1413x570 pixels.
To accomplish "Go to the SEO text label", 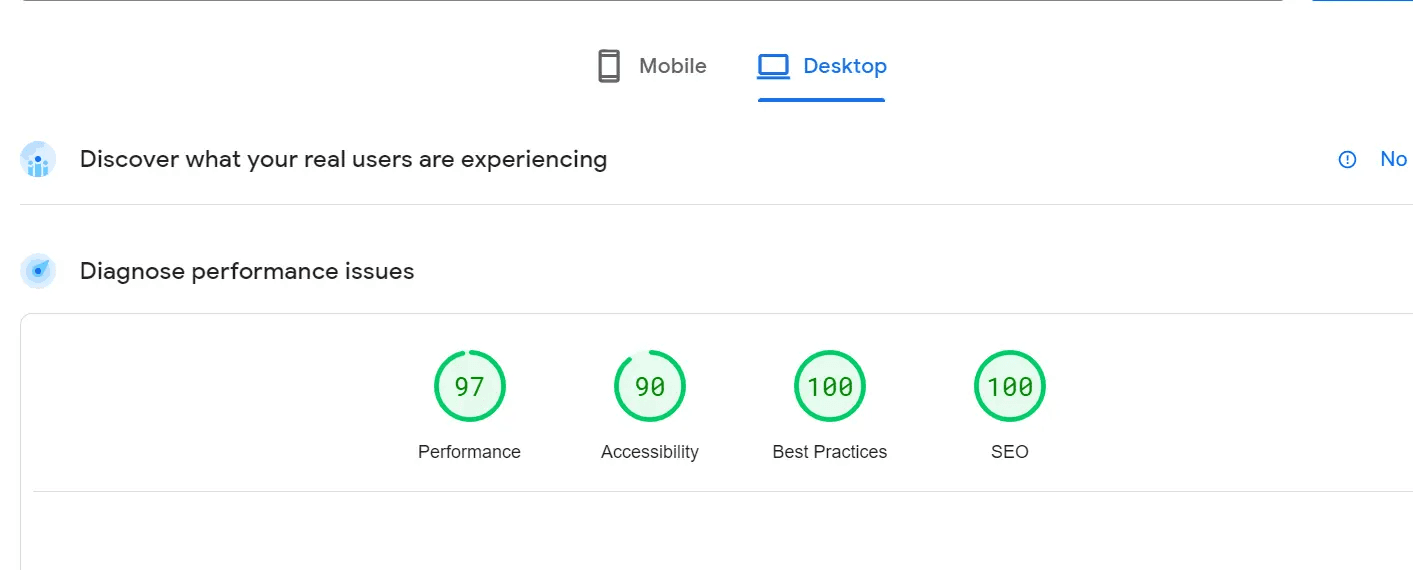I will coord(1009,452).
